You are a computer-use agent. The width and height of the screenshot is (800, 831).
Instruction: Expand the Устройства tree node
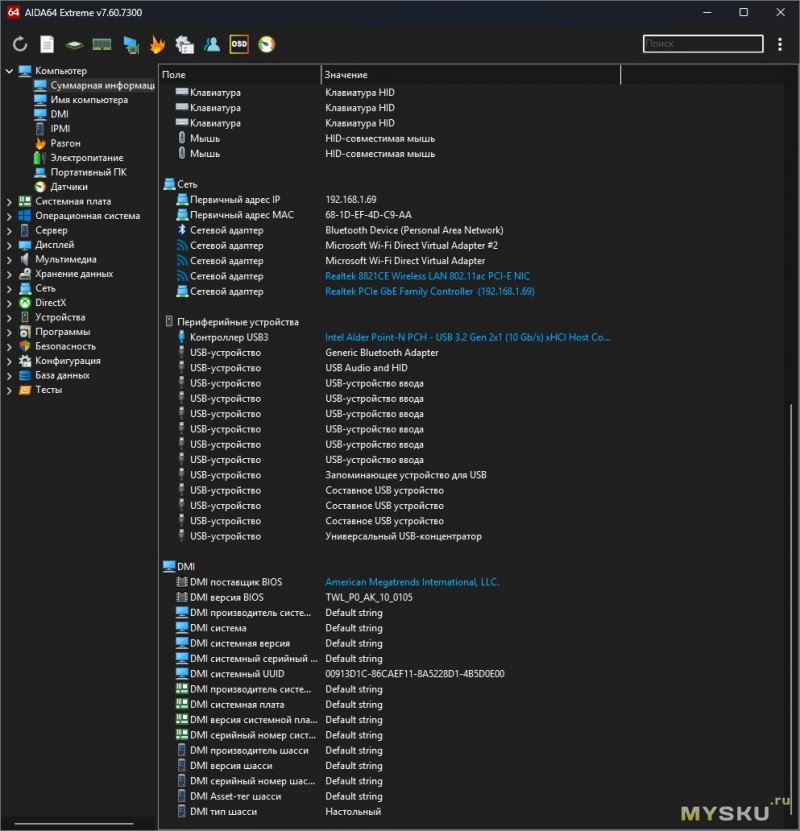(9, 317)
